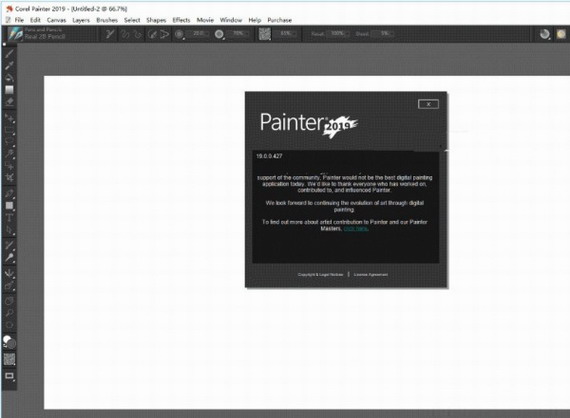This screenshot has height=418, width=570.
Task: Click the version number 19.0.0.427
Action: point(269,156)
